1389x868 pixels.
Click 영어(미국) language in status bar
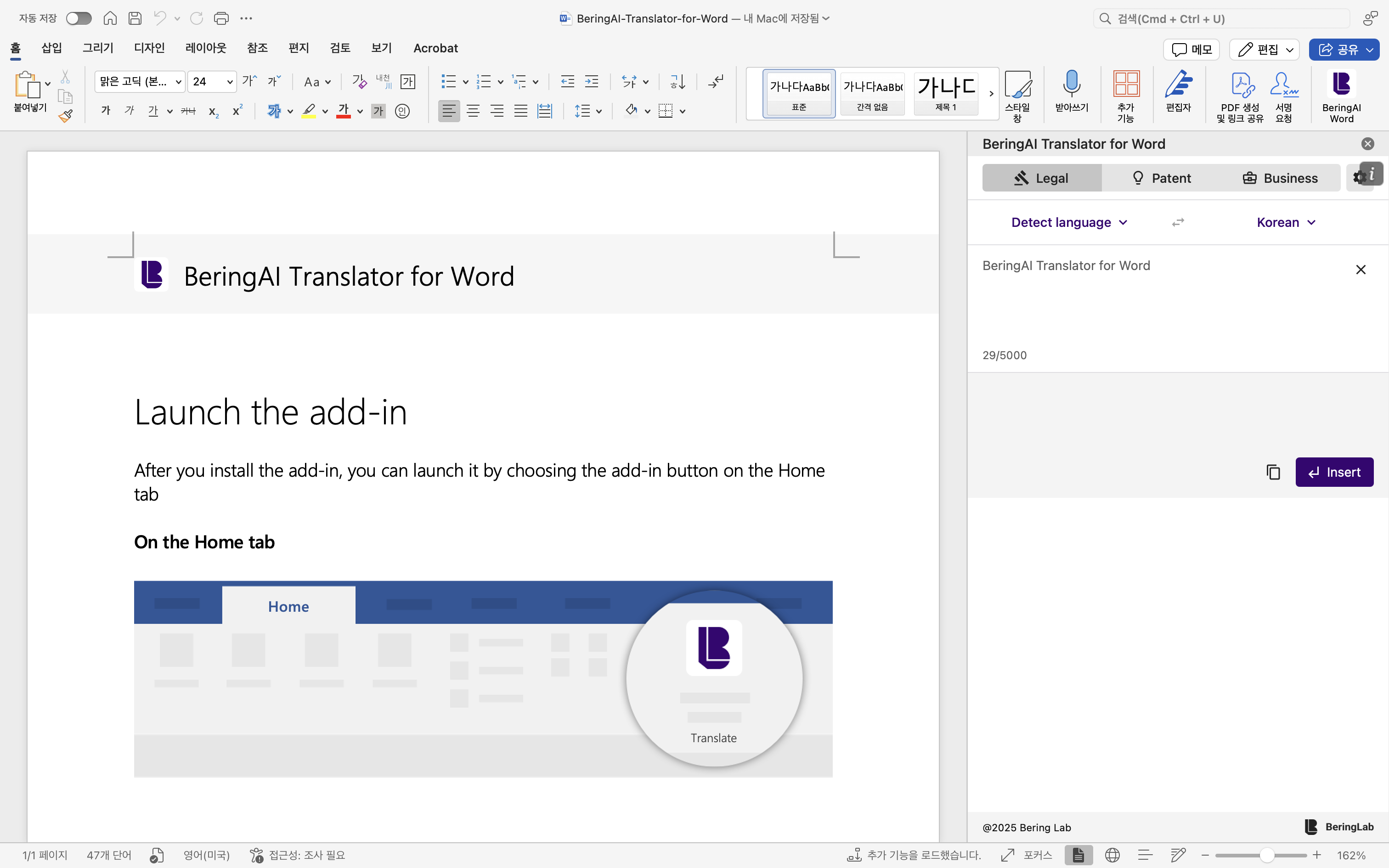206,855
